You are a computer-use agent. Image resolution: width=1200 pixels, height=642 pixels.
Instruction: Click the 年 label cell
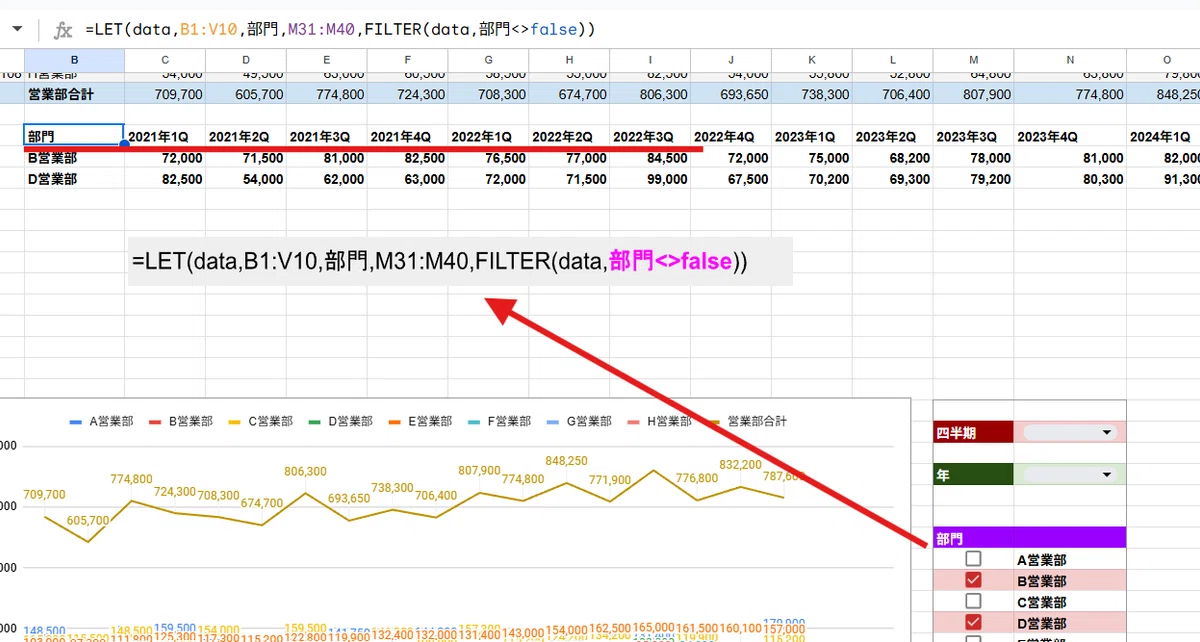pos(973,475)
